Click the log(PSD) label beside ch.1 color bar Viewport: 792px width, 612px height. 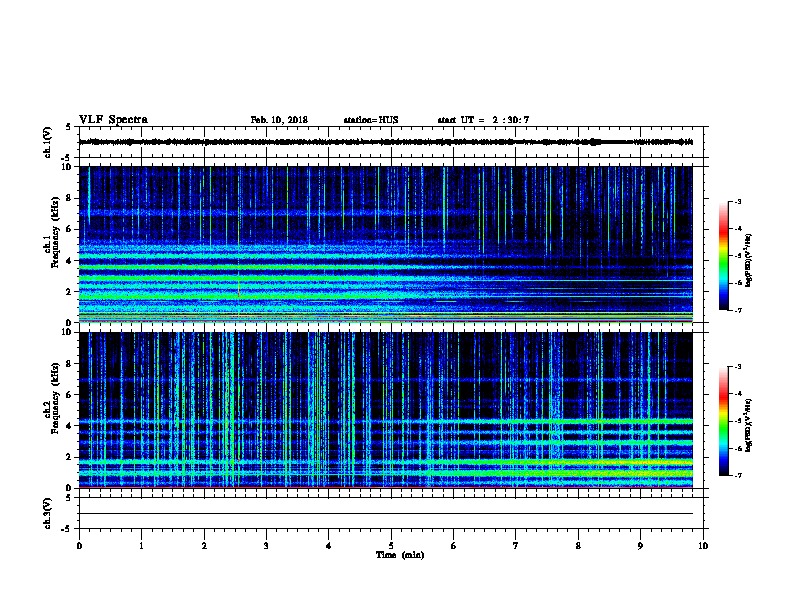tap(748, 260)
